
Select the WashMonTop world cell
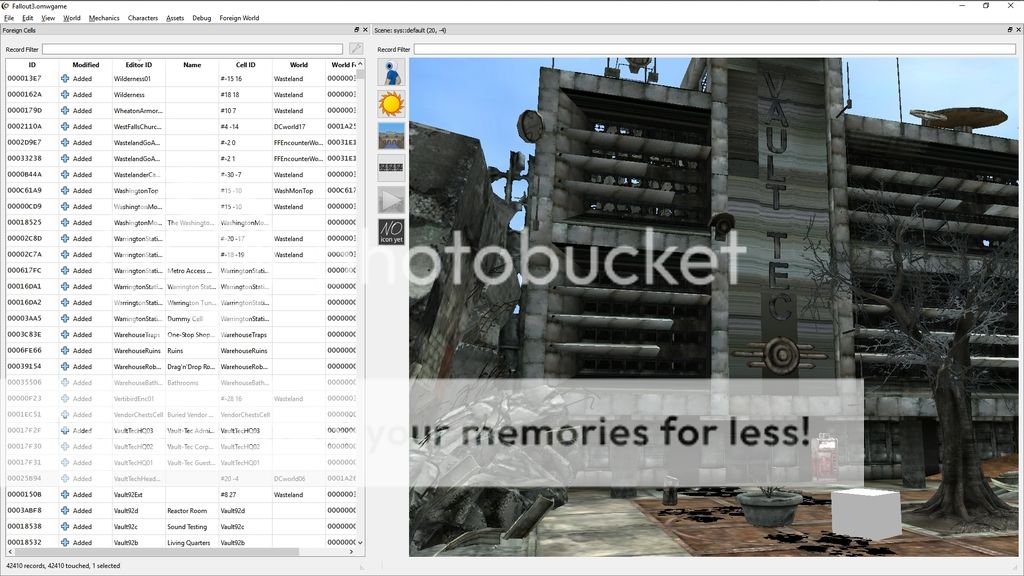pyautogui.click(x=298, y=191)
